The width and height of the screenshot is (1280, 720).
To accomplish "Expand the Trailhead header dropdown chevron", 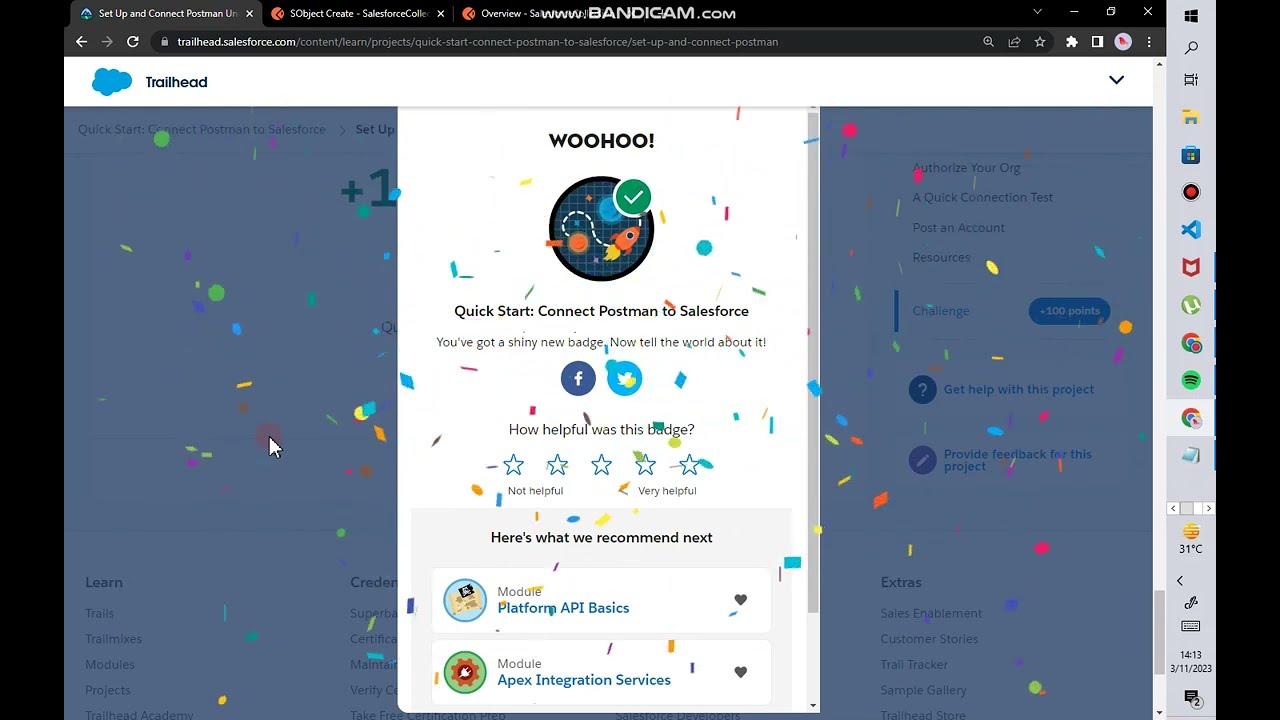I will (x=1117, y=80).
